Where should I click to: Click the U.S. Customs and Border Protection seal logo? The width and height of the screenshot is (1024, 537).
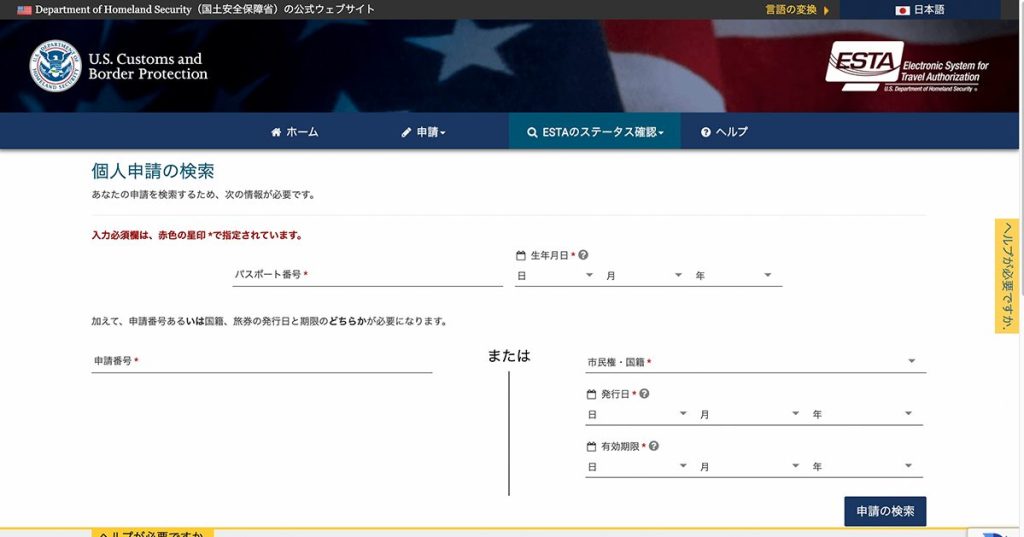coord(55,66)
